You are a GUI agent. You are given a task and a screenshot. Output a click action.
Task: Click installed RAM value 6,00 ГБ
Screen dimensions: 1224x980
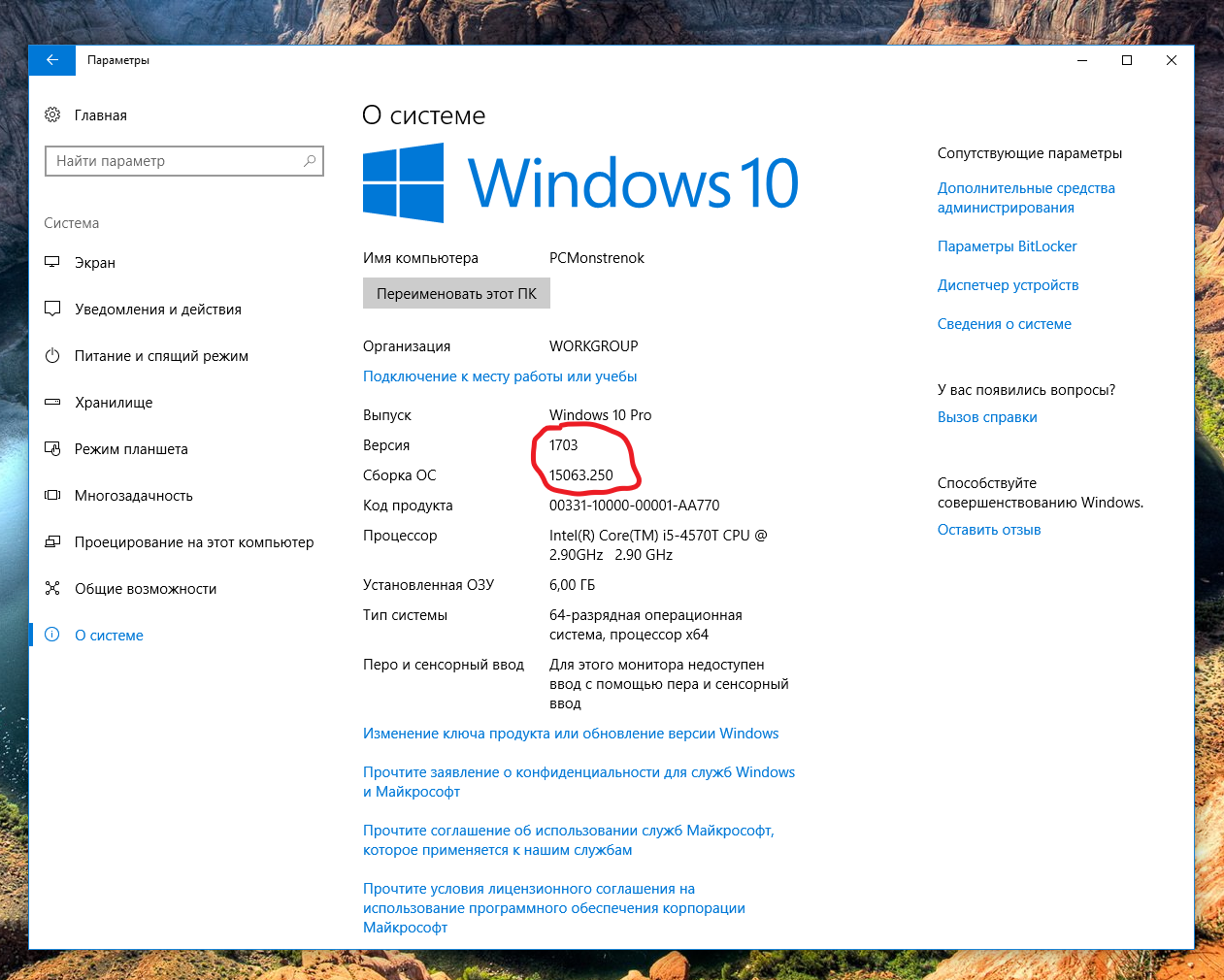573,585
